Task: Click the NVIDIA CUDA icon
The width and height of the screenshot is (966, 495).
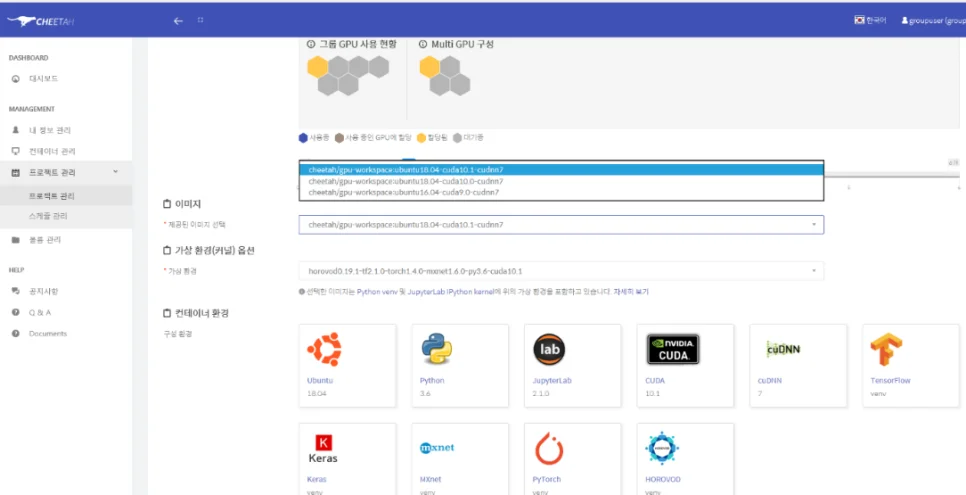Action: coord(672,349)
